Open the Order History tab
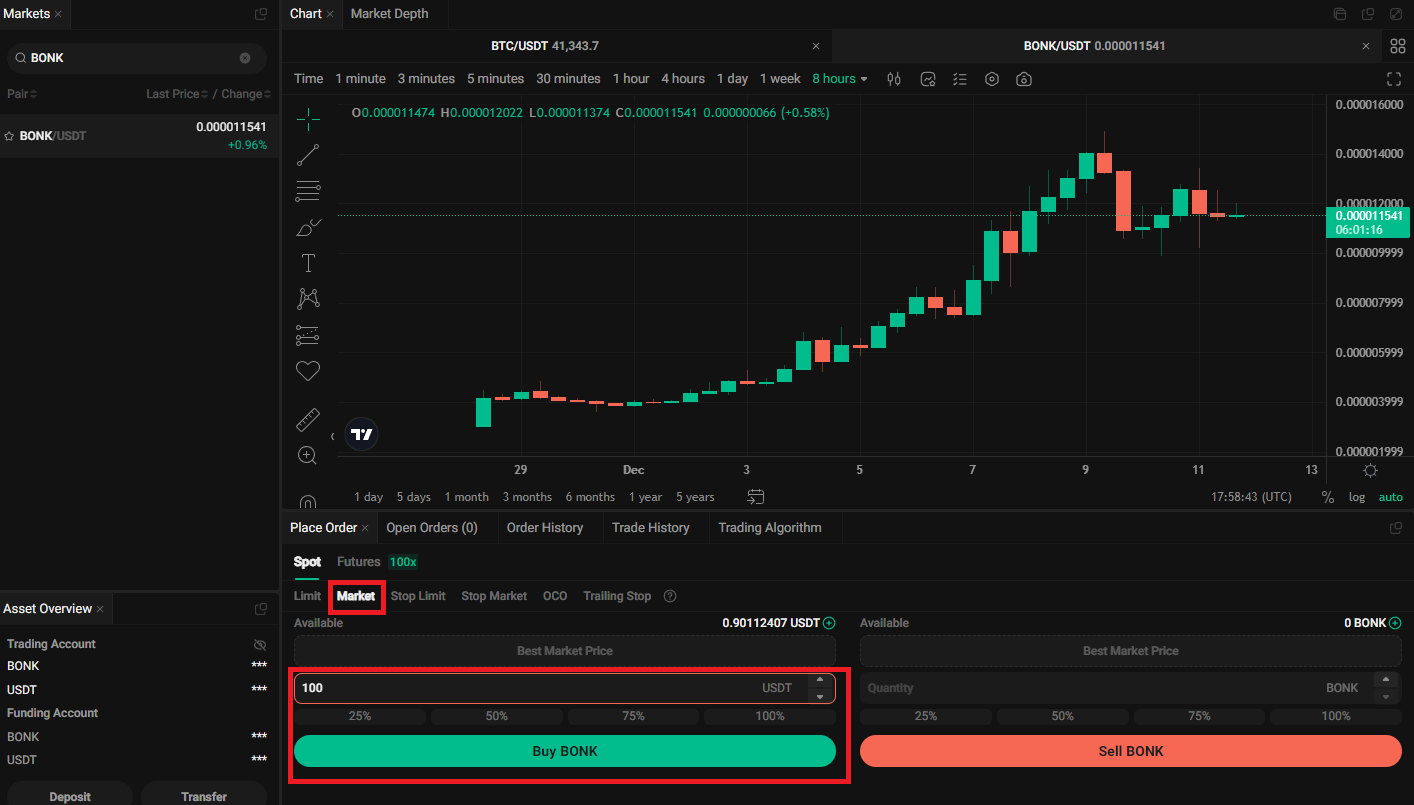1414x805 pixels. (x=545, y=528)
